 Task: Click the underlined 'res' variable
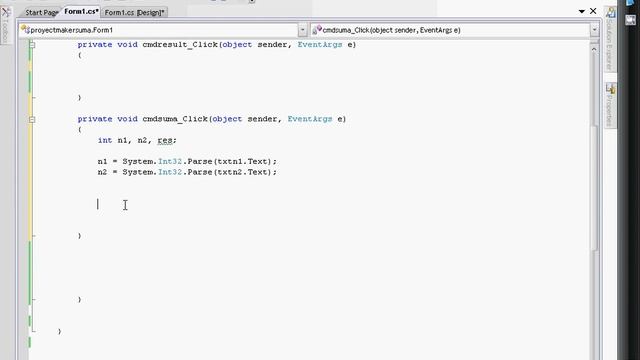(165, 140)
